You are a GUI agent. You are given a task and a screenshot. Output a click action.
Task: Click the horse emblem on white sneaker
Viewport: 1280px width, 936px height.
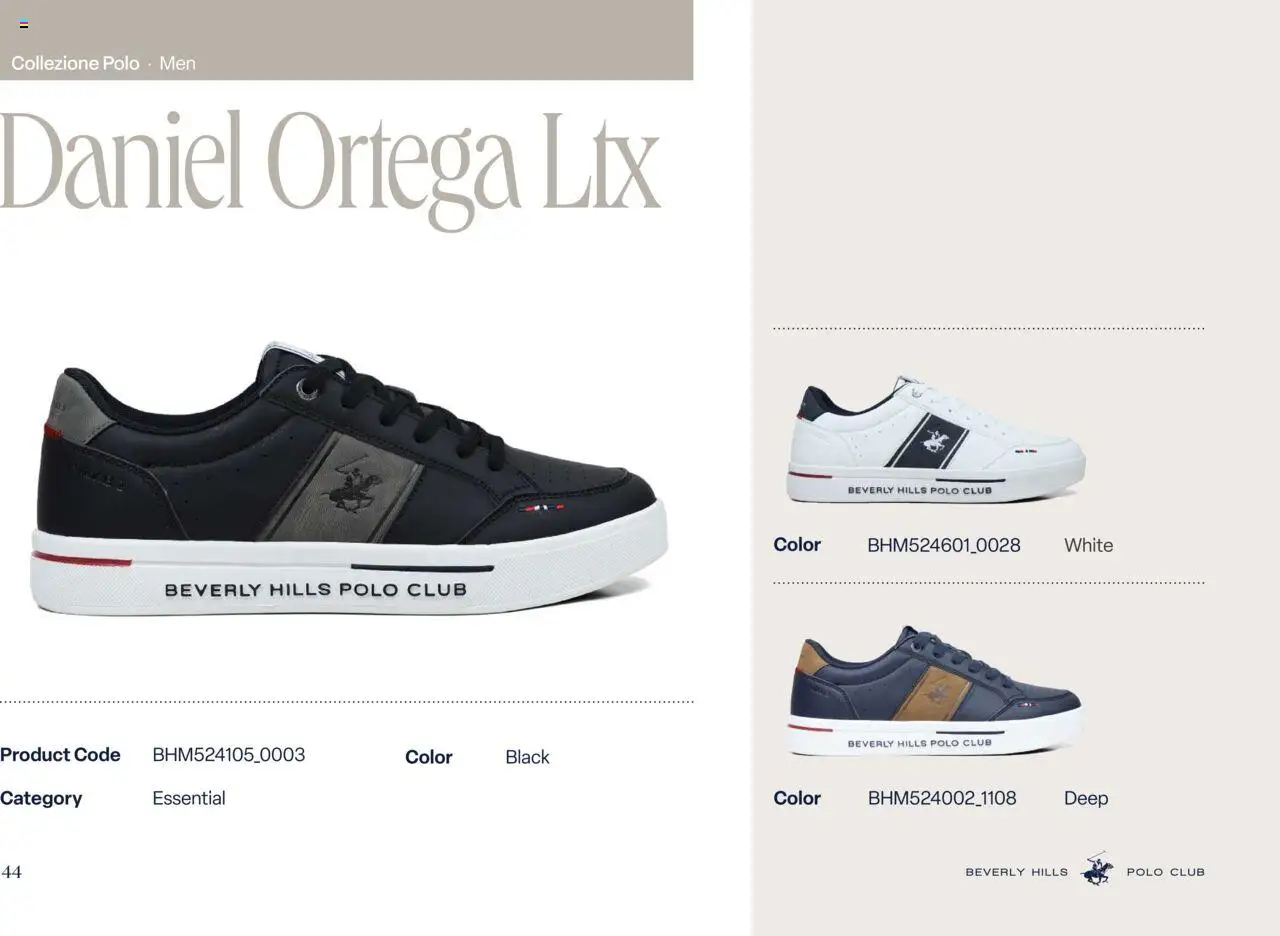[936, 441]
